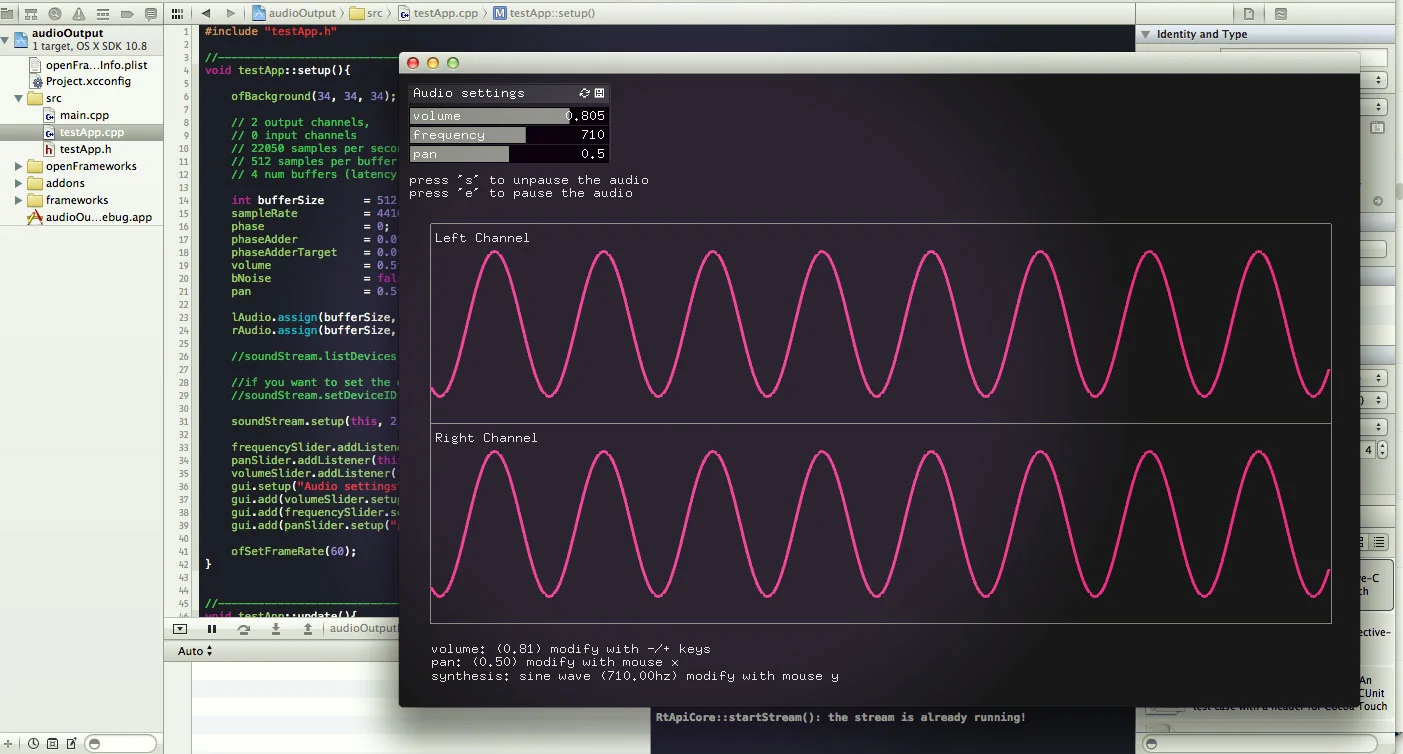The width and height of the screenshot is (1403, 754).
Task: Click testApp::setup() in jump bar
Action: (544, 13)
